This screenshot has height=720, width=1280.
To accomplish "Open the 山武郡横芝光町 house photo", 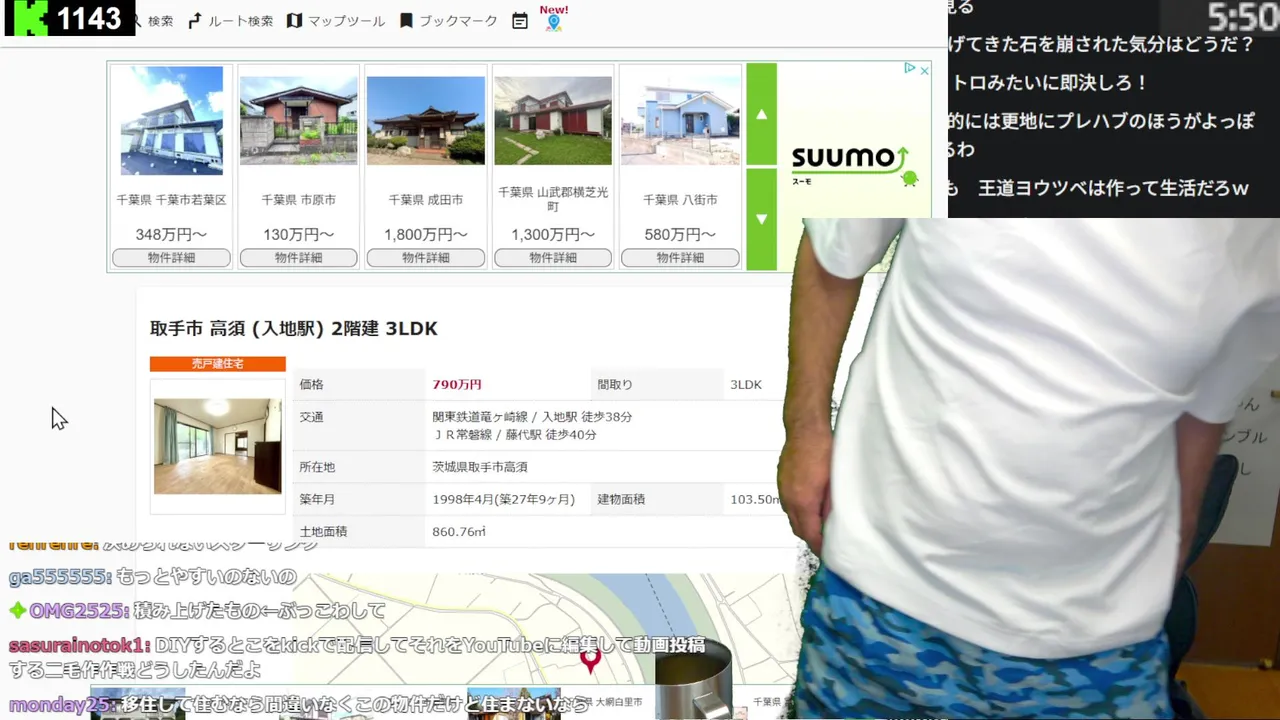I will 553,121.
